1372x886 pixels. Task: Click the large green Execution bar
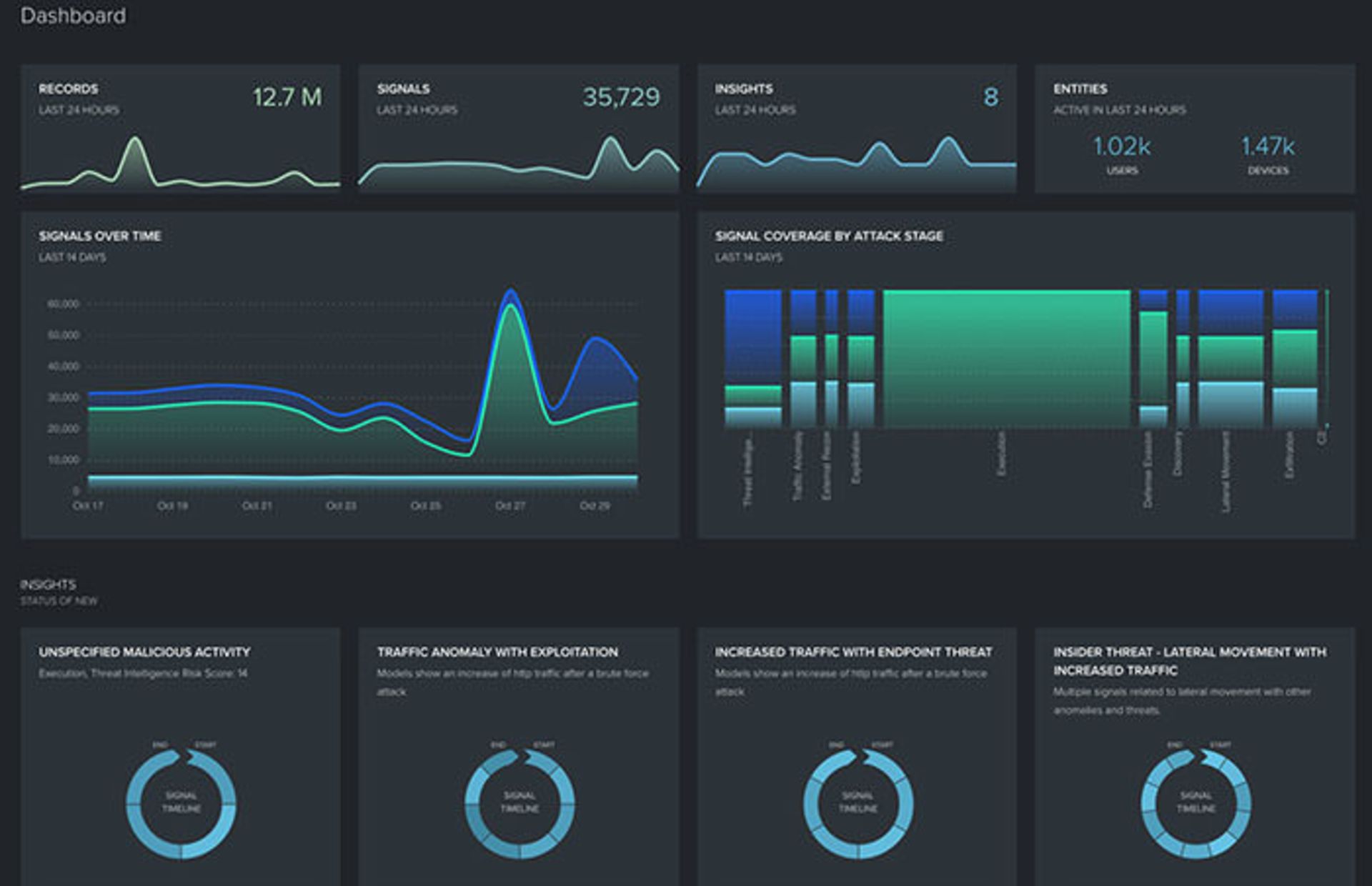click(x=1006, y=359)
